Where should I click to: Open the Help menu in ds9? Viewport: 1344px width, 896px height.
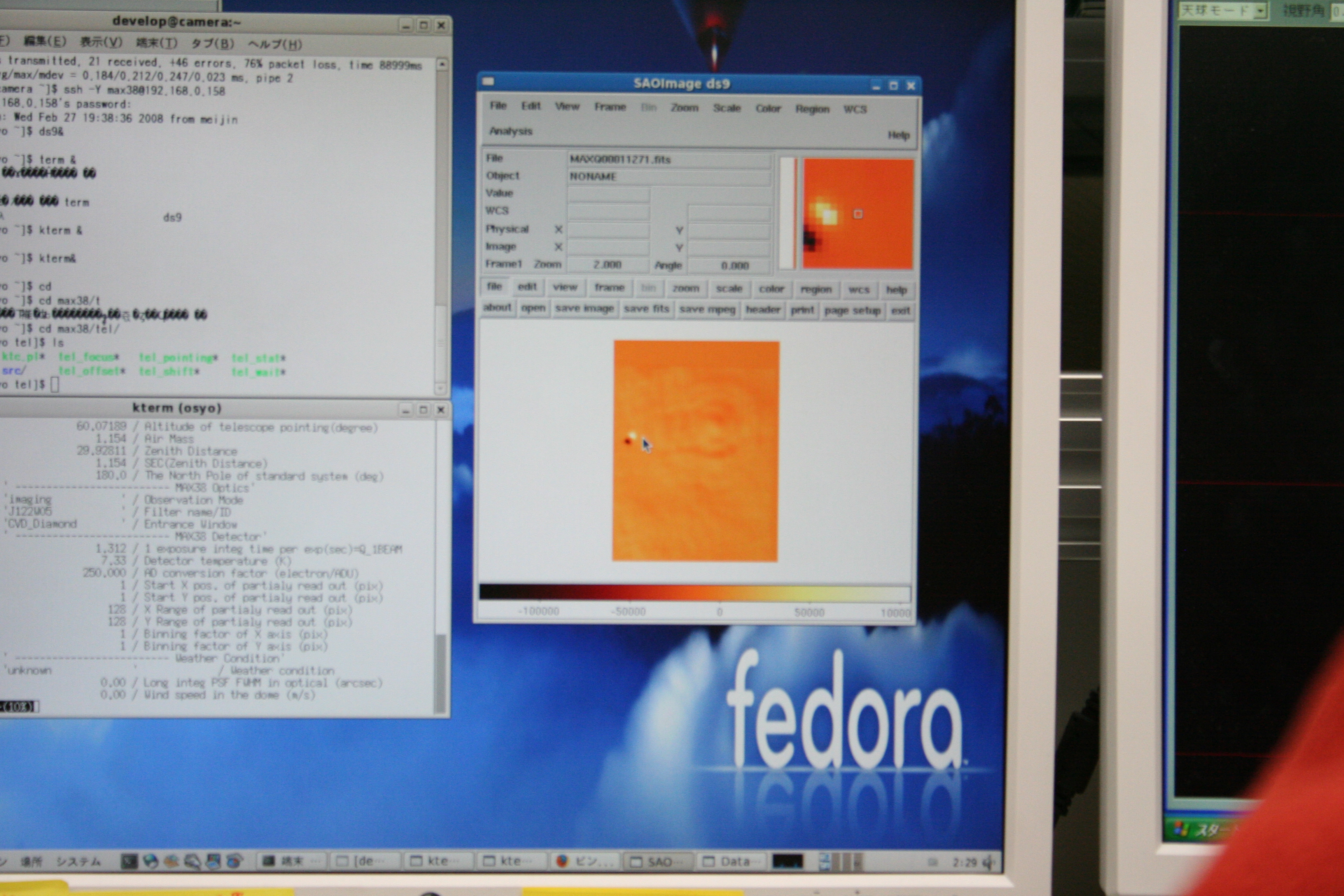[898, 135]
